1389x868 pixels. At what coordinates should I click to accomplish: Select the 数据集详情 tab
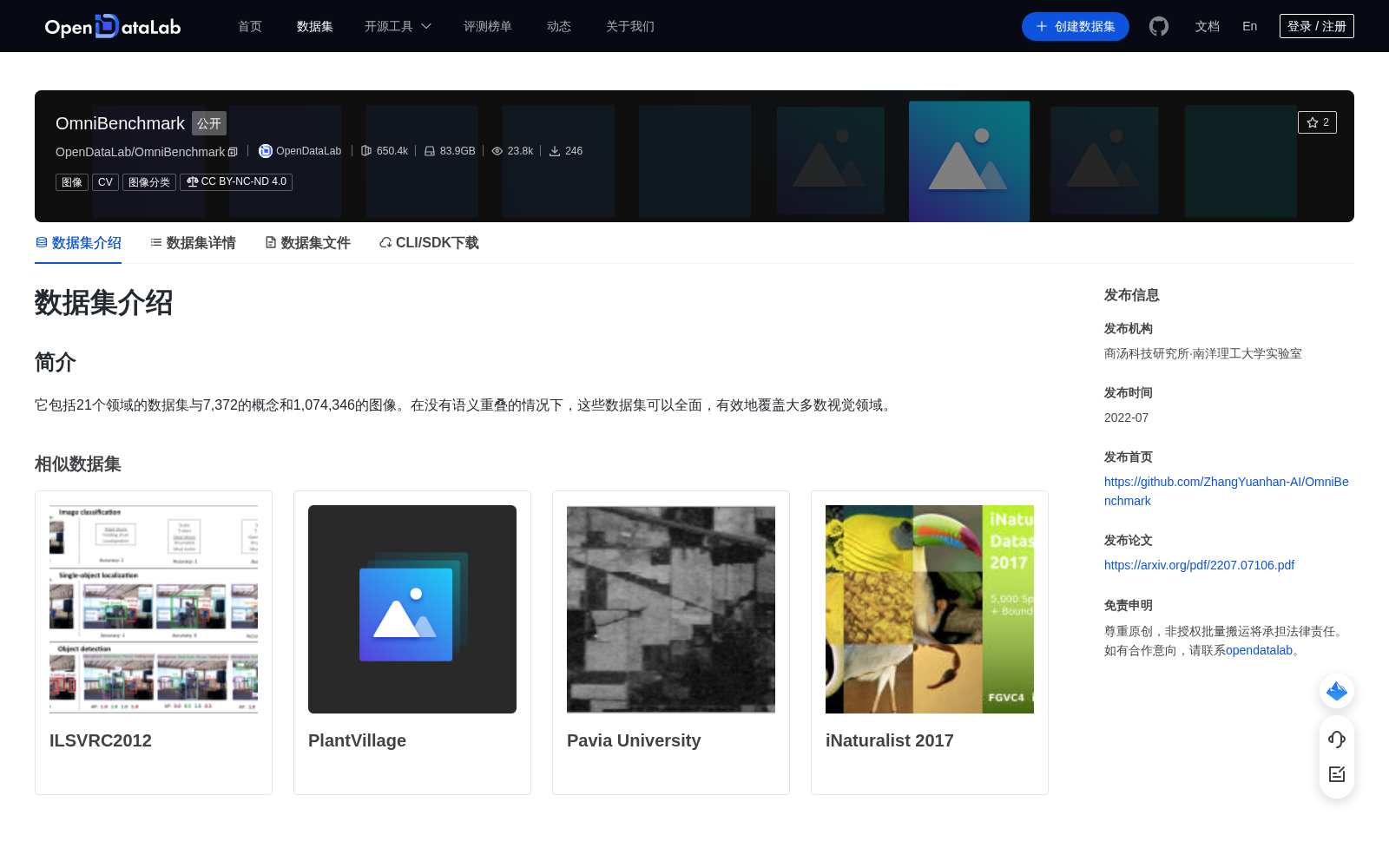click(x=193, y=243)
